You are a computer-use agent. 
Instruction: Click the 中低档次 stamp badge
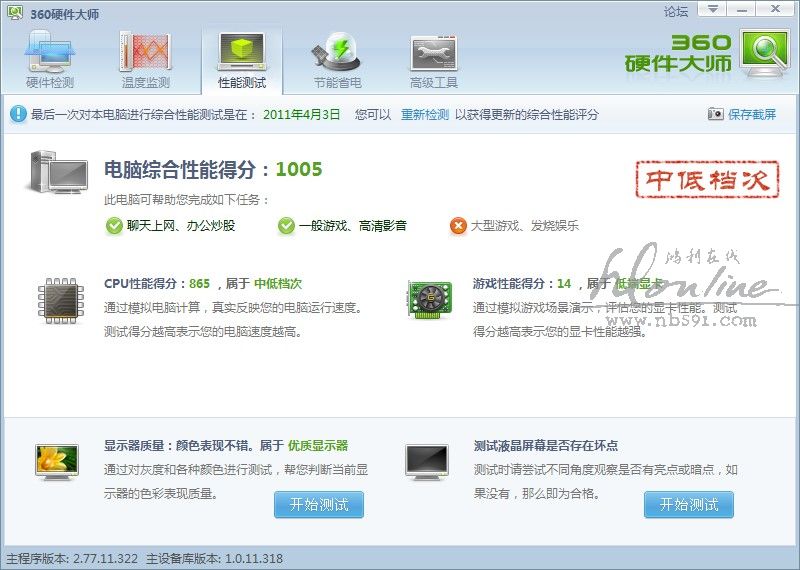707,180
